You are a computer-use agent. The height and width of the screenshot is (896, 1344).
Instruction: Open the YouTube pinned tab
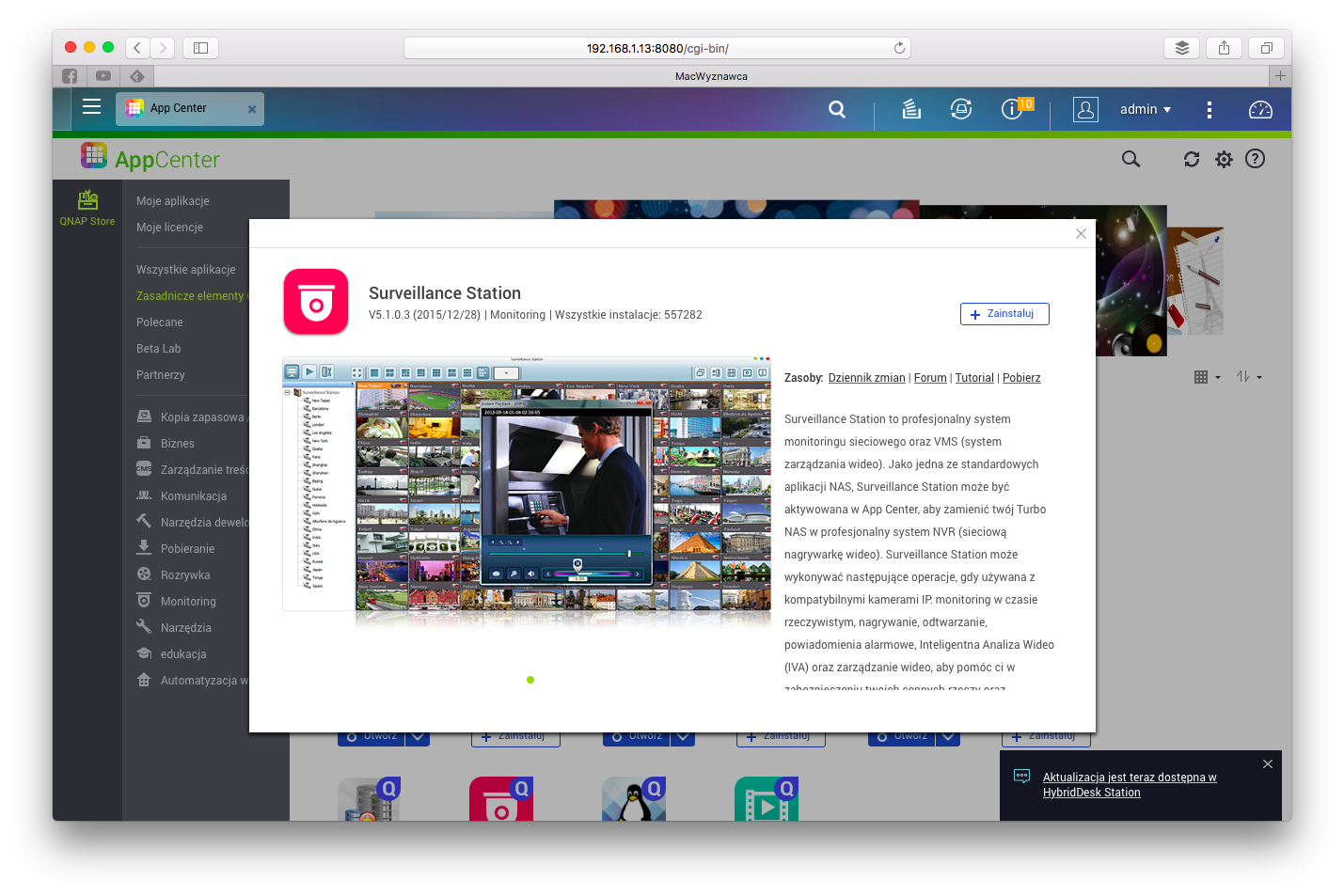click(103, 76)
